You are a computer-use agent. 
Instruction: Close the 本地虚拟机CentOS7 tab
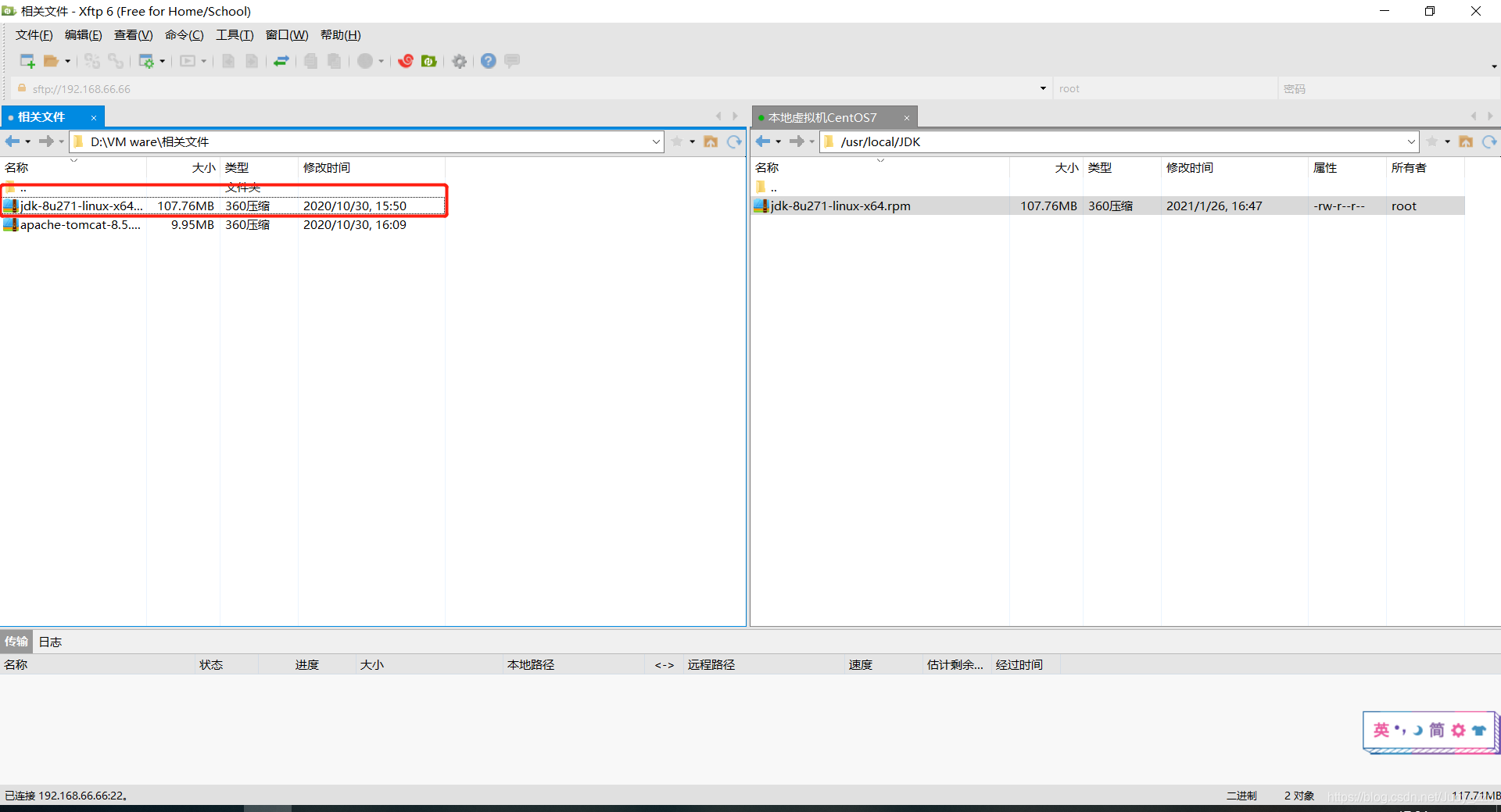click(x=907, y=118)
